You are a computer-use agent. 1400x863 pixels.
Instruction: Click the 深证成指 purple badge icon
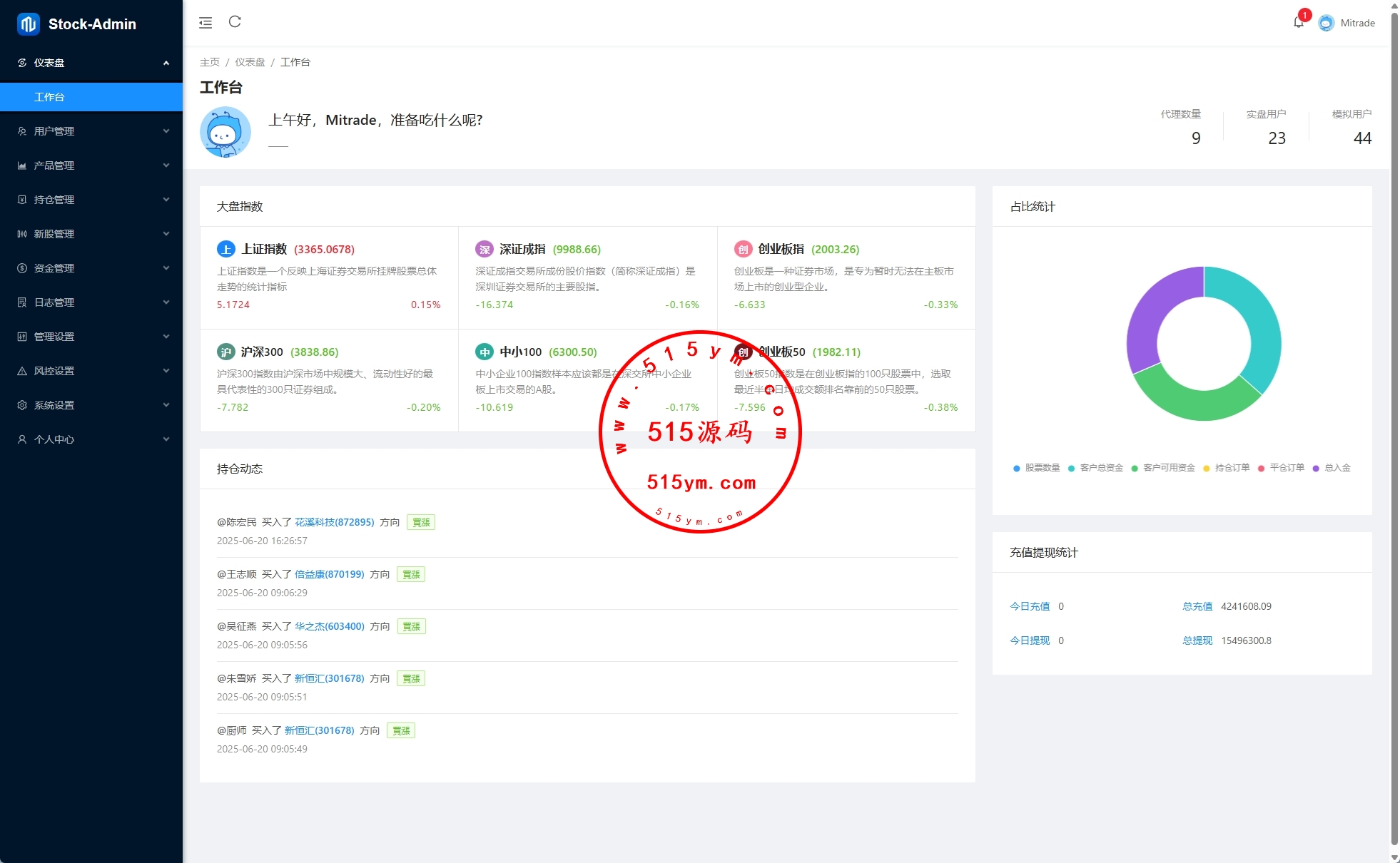[485, 249]
